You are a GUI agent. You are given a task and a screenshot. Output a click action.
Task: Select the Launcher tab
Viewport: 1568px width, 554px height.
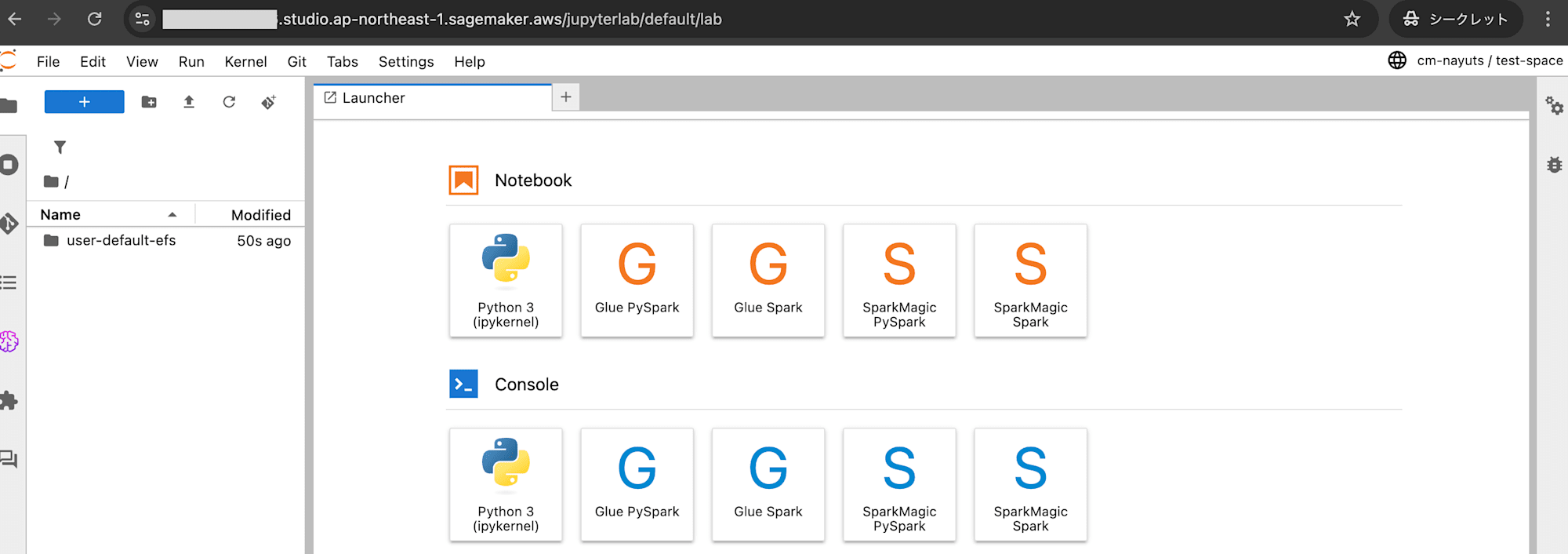433,98
